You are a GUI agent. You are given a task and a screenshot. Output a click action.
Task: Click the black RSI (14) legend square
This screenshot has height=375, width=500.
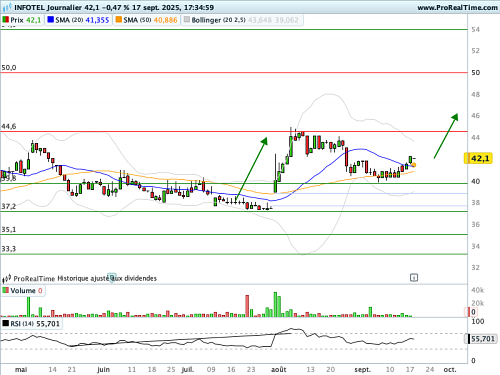5,323
